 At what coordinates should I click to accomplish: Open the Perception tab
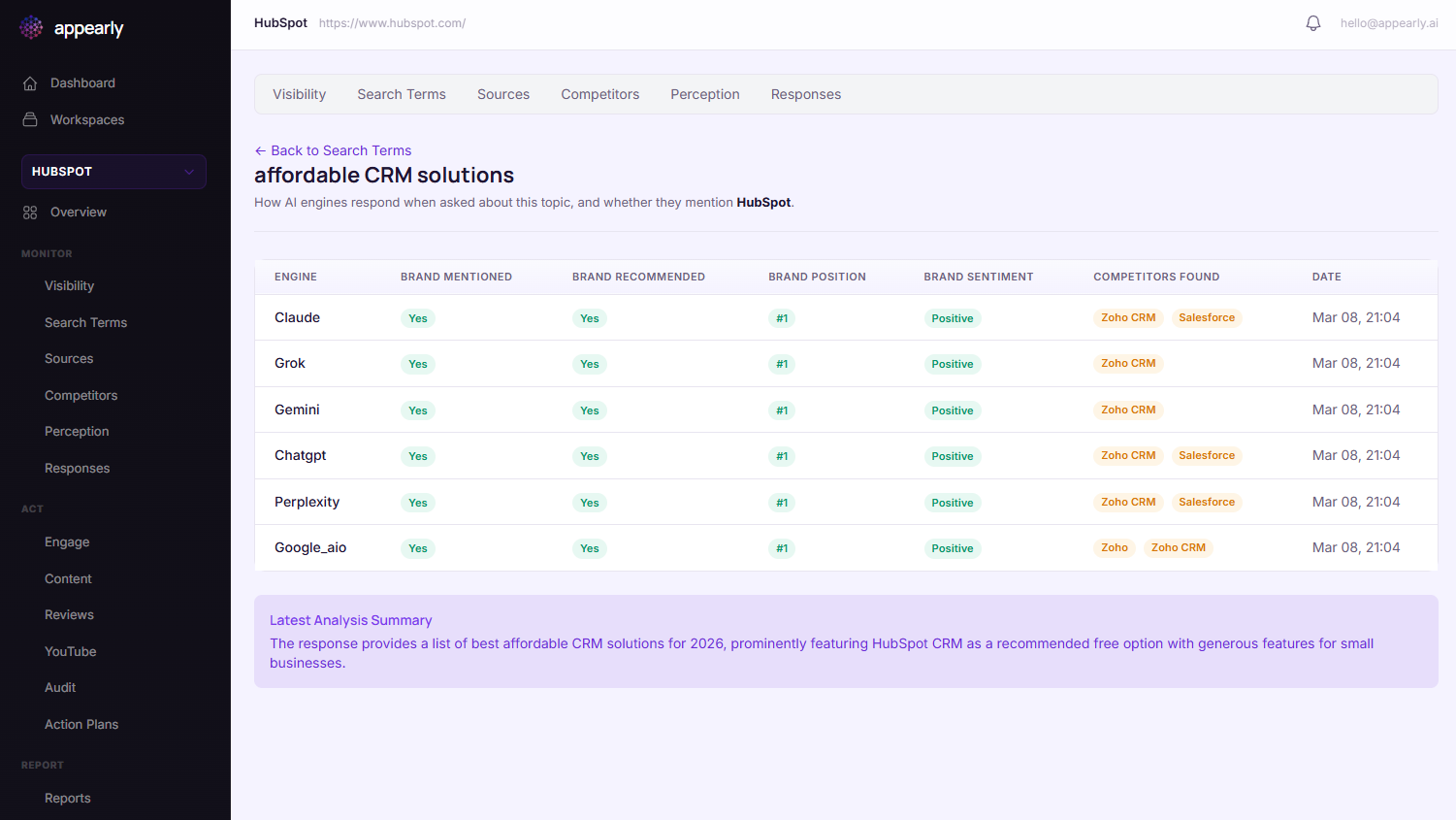(x=704, y=94)
